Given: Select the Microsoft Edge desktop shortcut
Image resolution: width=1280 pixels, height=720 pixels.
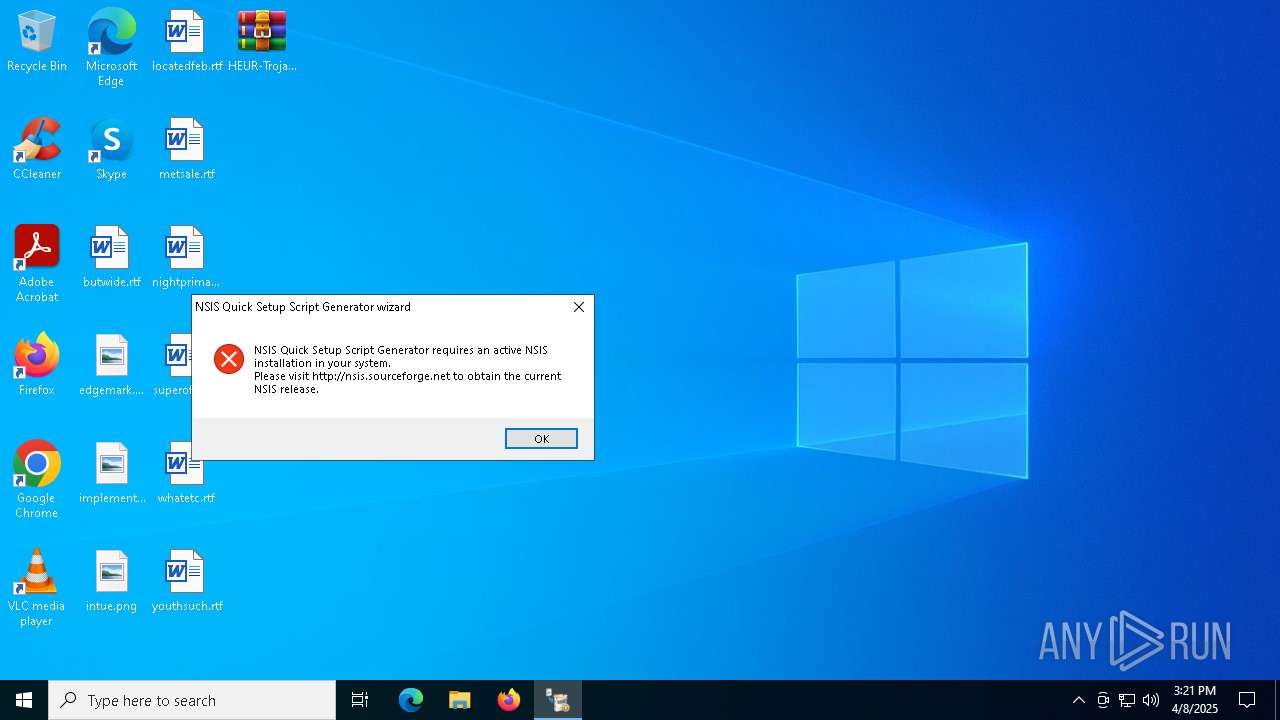Looking at the screenshot, I should pyautogui.click(x=111, y=48).
